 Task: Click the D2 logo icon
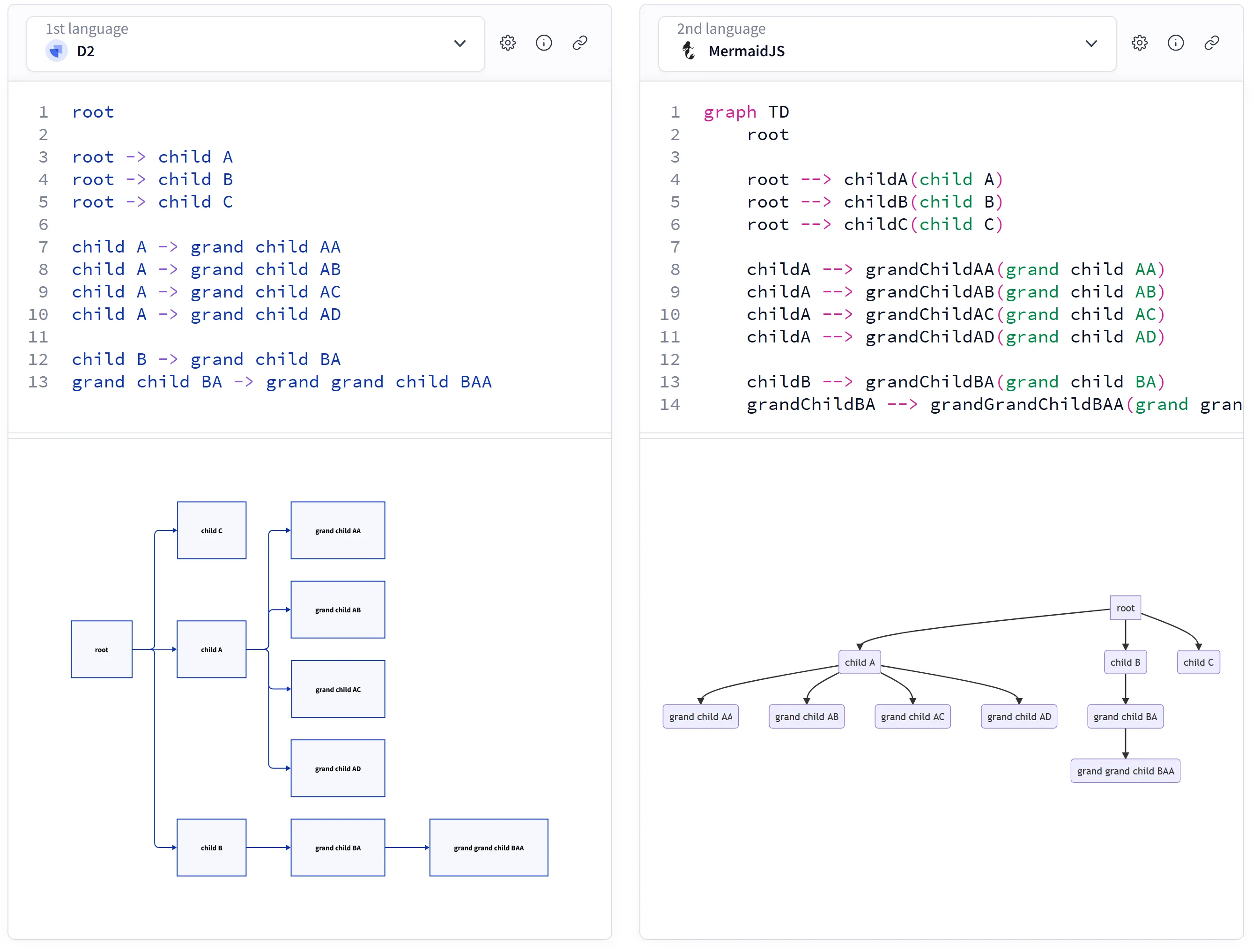(56, 51)
